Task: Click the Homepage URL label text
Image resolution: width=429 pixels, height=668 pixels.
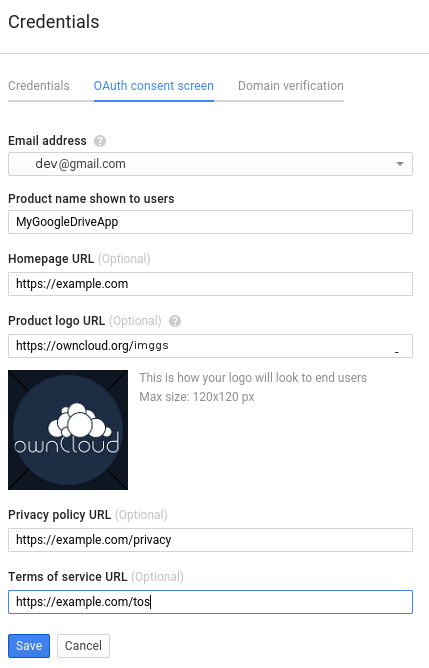Action: tap(51, 259)
